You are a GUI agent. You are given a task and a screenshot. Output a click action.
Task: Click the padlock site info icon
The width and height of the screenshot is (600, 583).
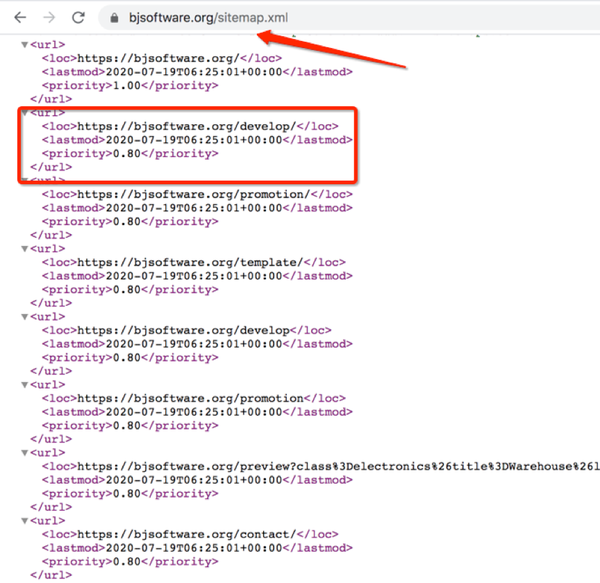click(x=114, y=18)
